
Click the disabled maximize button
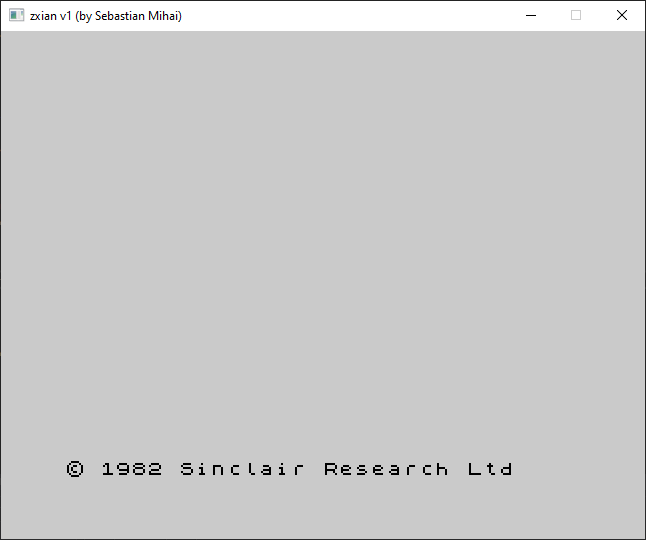tap(576, 16)
